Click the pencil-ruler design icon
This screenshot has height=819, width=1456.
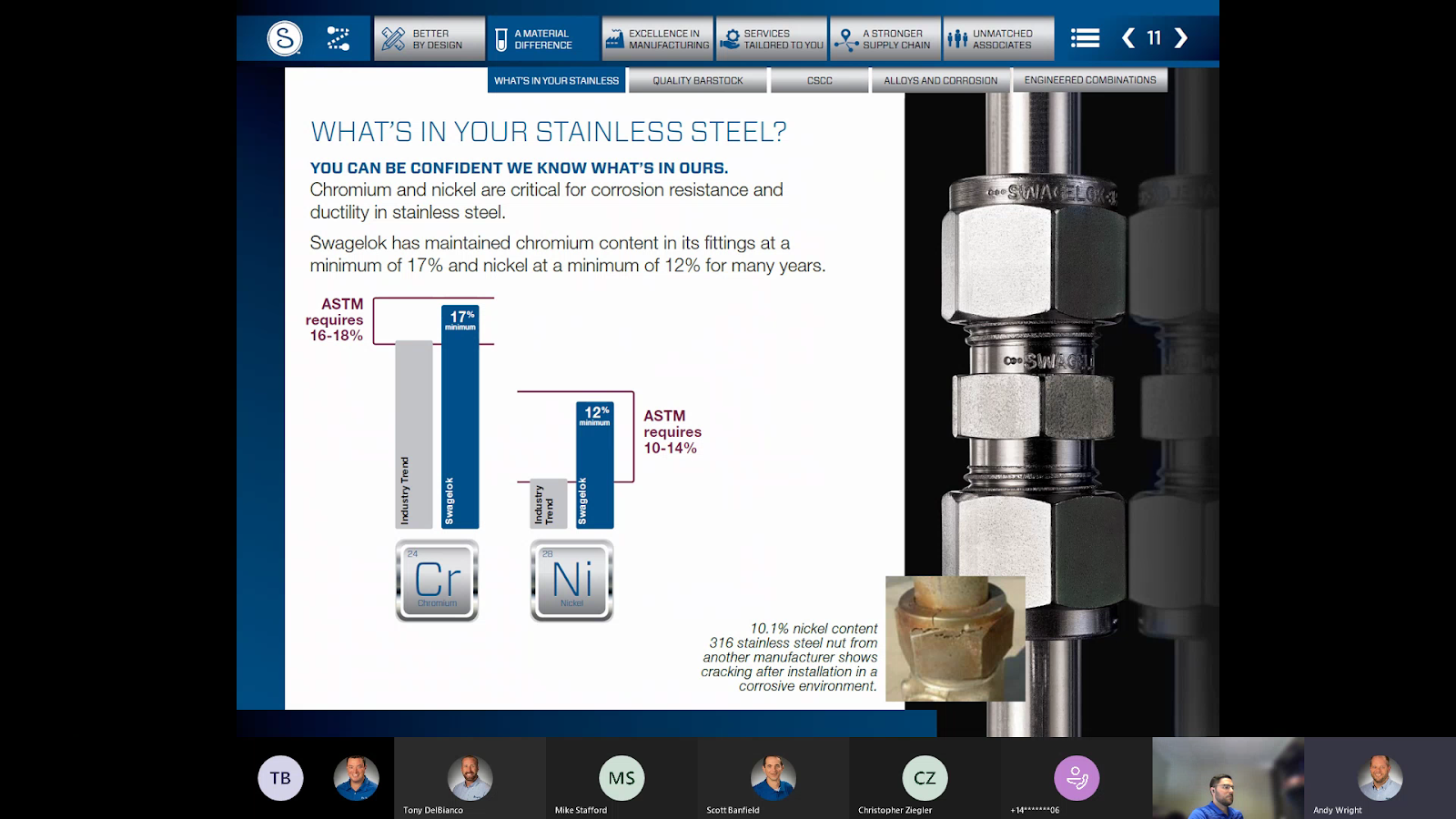(393, 39)
